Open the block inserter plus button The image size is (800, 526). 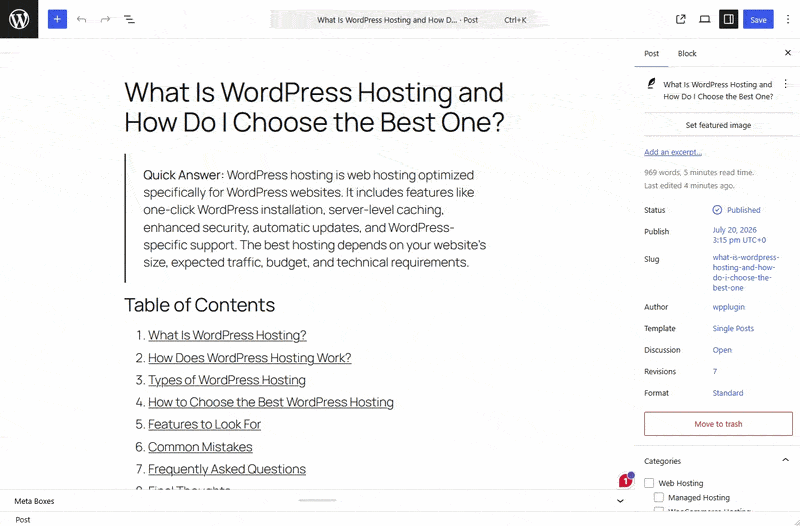tap(58, 19)
